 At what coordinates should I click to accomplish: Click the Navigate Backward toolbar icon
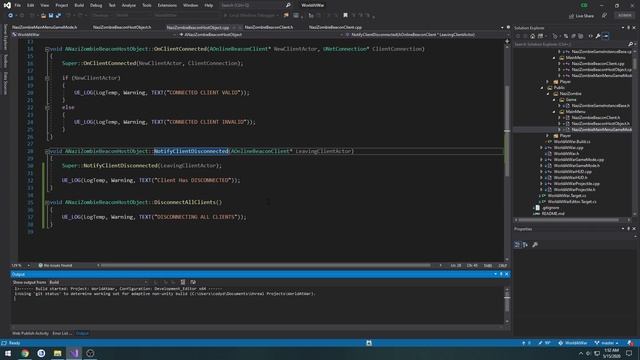(x=11, y=16)
